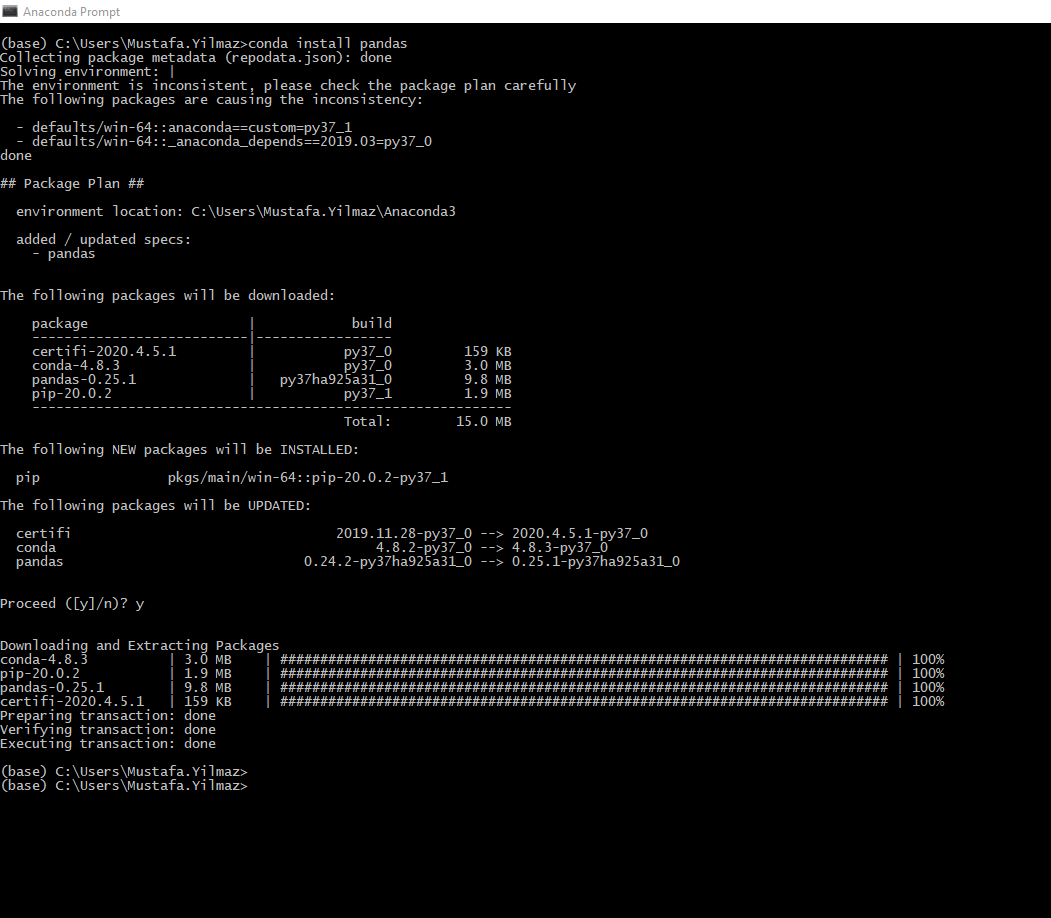Click 'Verifying transaction: done' line
Screen dimensions: 1051x918
[x=108, y=730]
